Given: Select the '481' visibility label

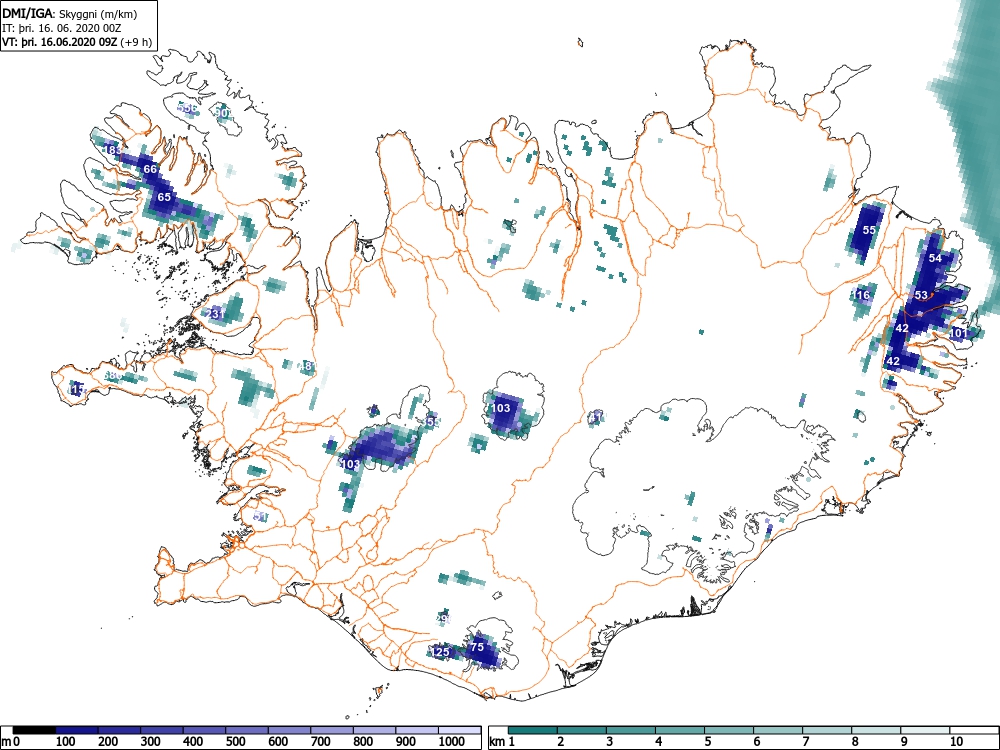Looking at the screenshot, I should point(307,365).
